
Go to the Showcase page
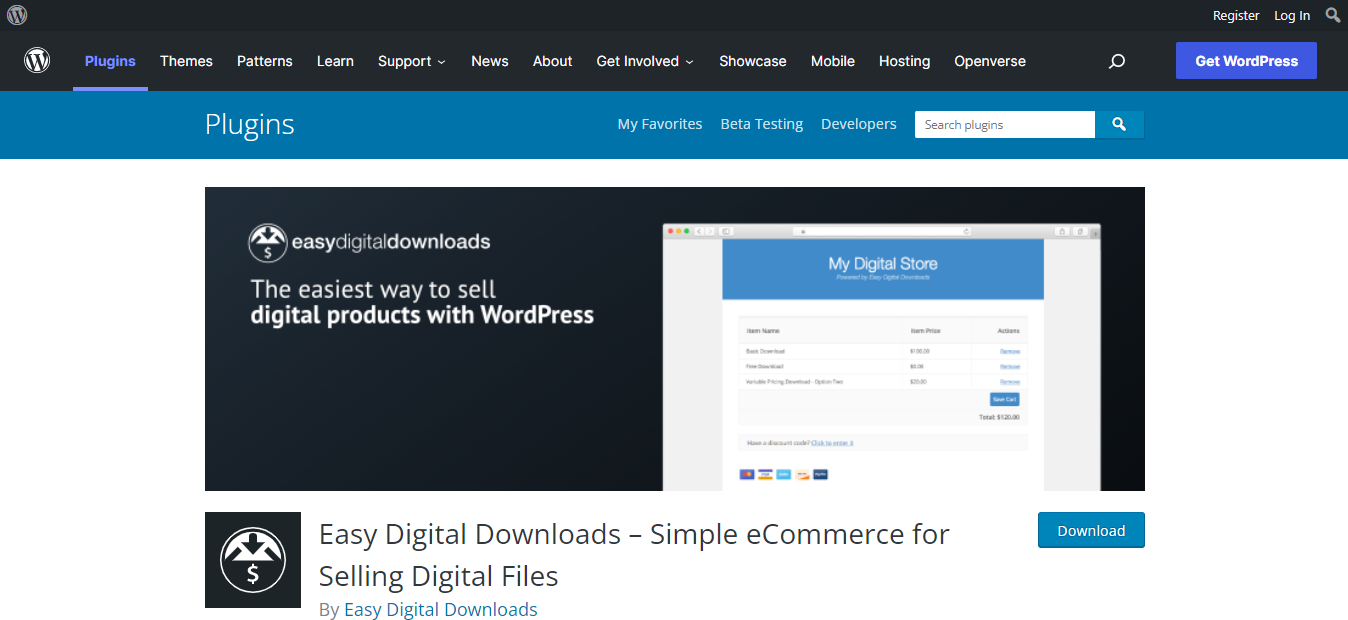[x=753, y=61]
